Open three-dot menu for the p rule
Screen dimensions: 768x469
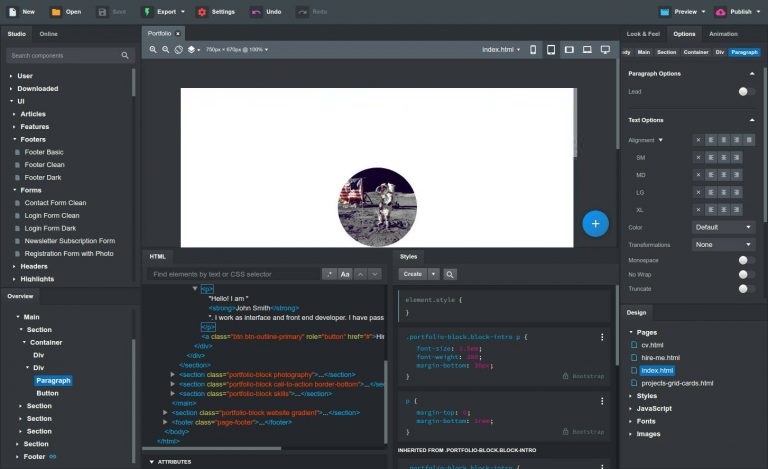(x=602, y=401)
